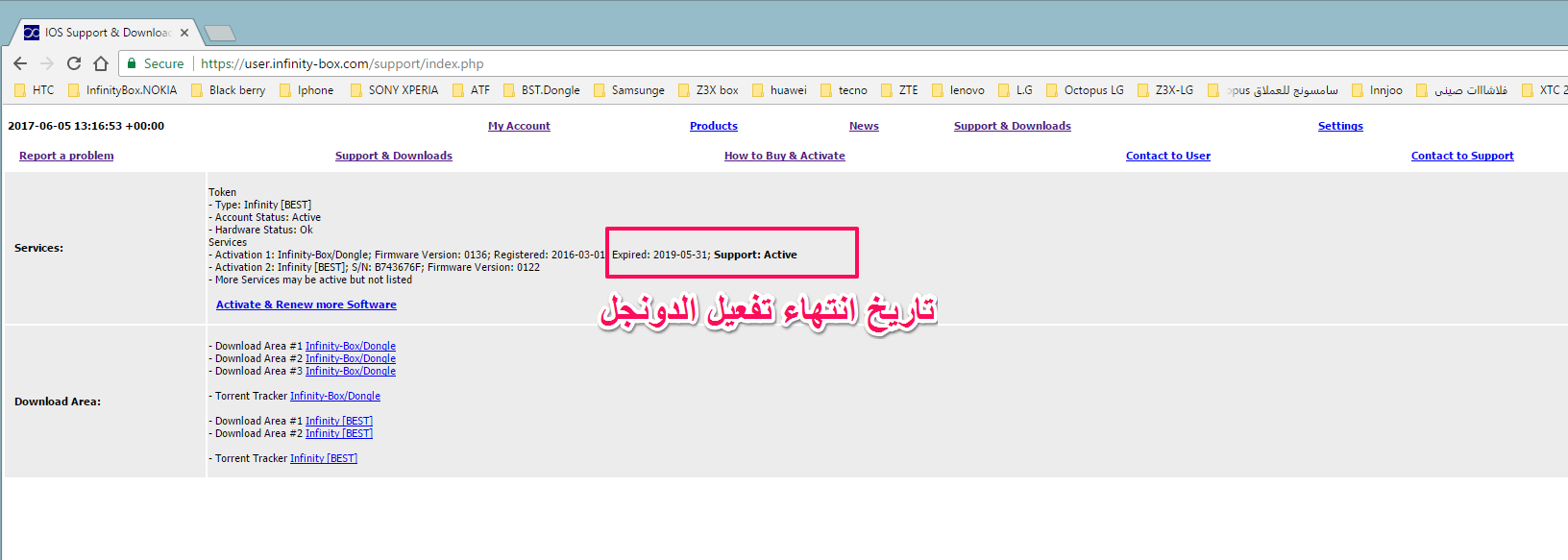
Task: Open Download Area #3 Infinity-Box/Dongle link
Action: tap(351, 371)
